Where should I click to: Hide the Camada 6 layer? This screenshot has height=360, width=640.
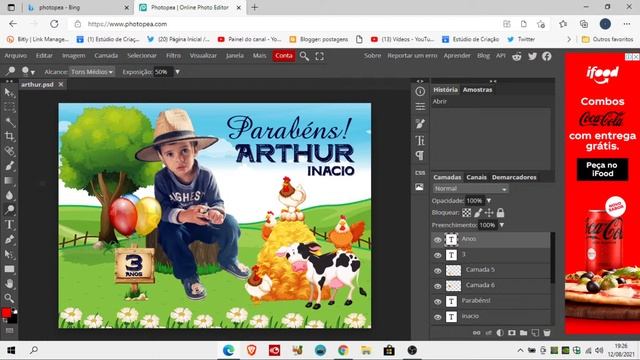438,286
